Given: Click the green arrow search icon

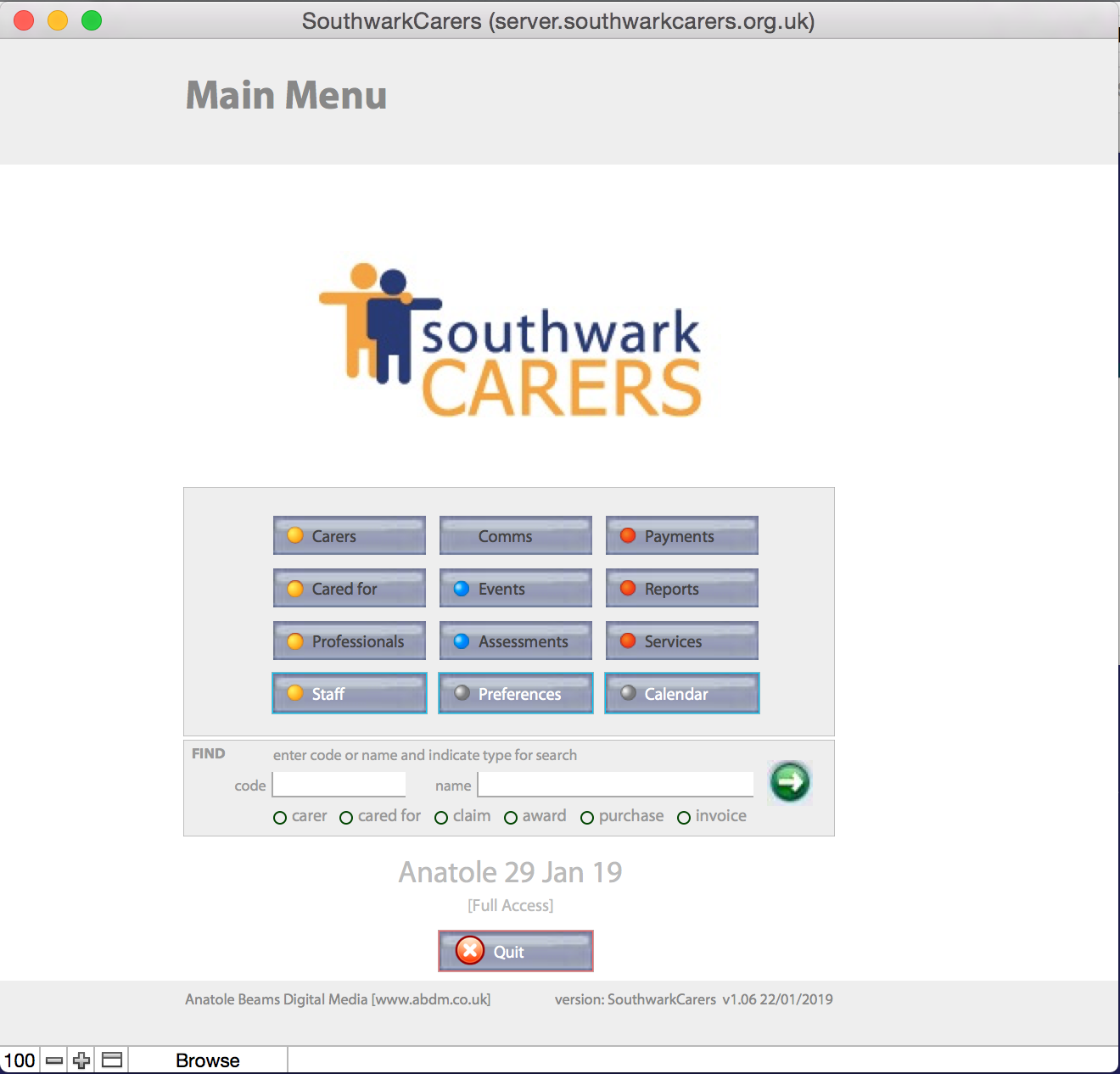Looking at the screenshot, I should click(x=790, y=781).
